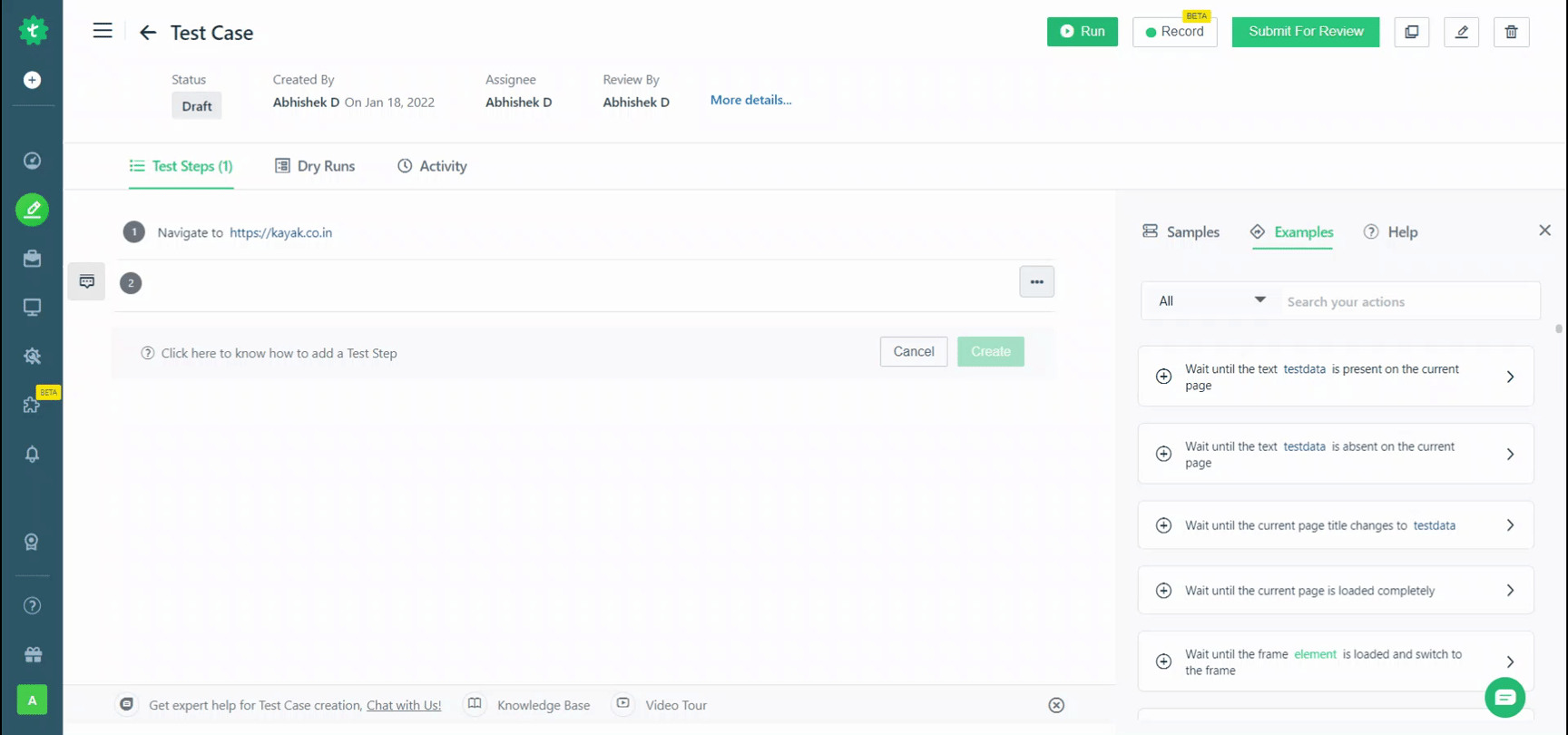
Task: Click the clone copy icon button
Action: (1412, 32)
